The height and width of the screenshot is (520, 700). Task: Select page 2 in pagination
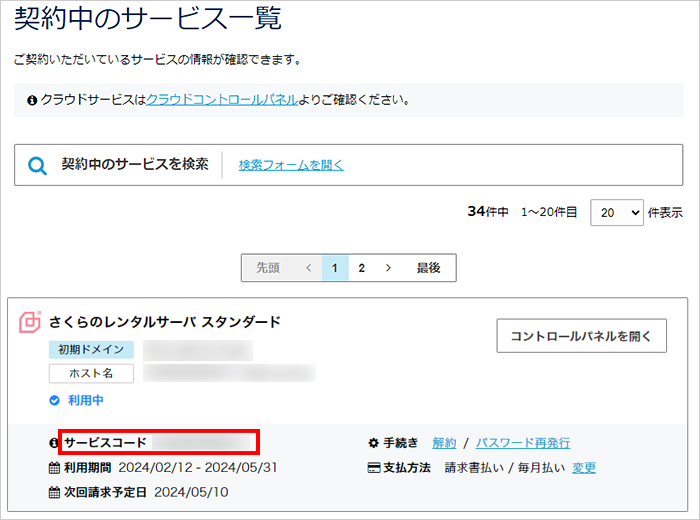click(x=362, y=268)
